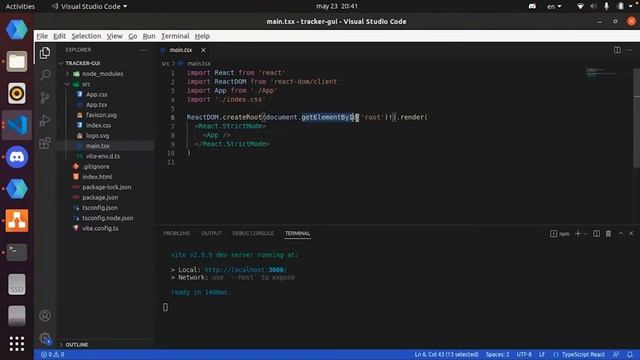
Task: Change indentation via Spaces: 2
Action: (497, 354)
